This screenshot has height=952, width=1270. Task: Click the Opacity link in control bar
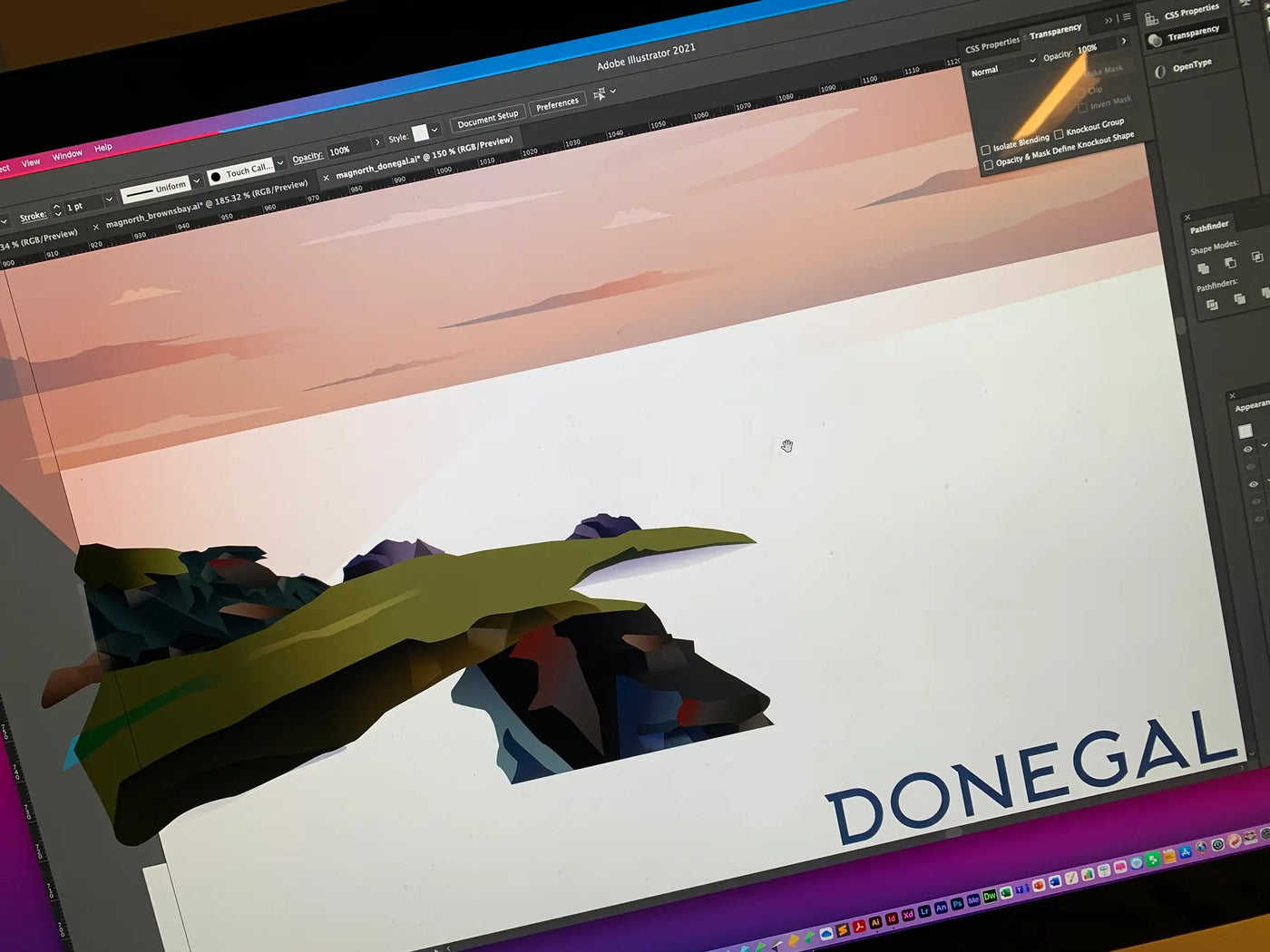click(308, 157)
